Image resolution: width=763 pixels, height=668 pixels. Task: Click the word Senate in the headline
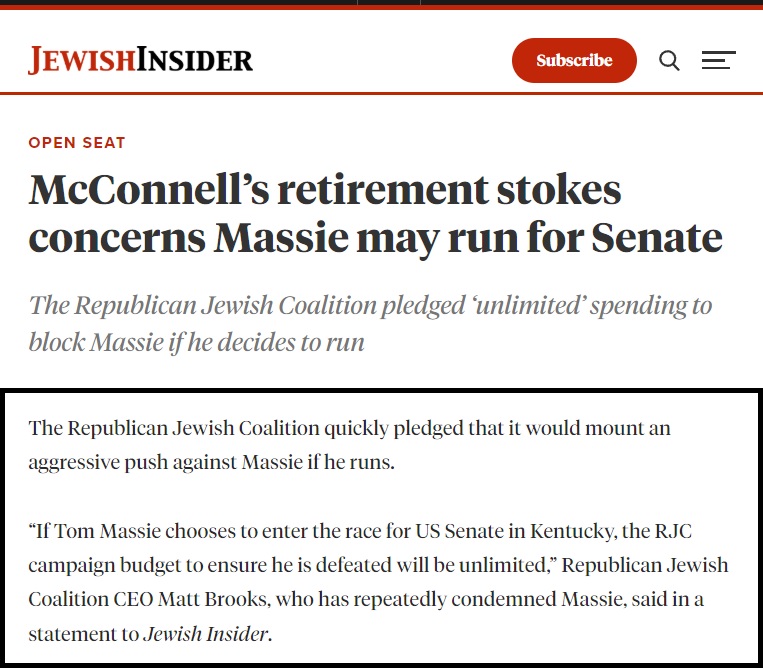click(657, 237)
